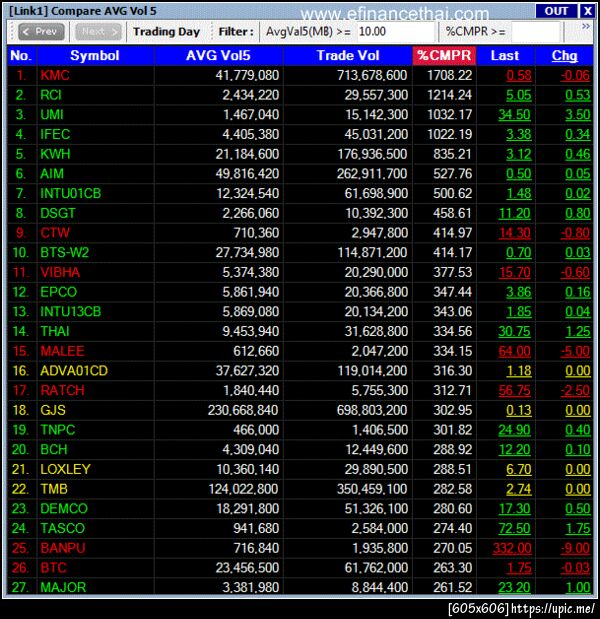Sort by %CMPR column header
Image resolution: width=600 pixels, height=619 pixels.
(x=444, y=56)
